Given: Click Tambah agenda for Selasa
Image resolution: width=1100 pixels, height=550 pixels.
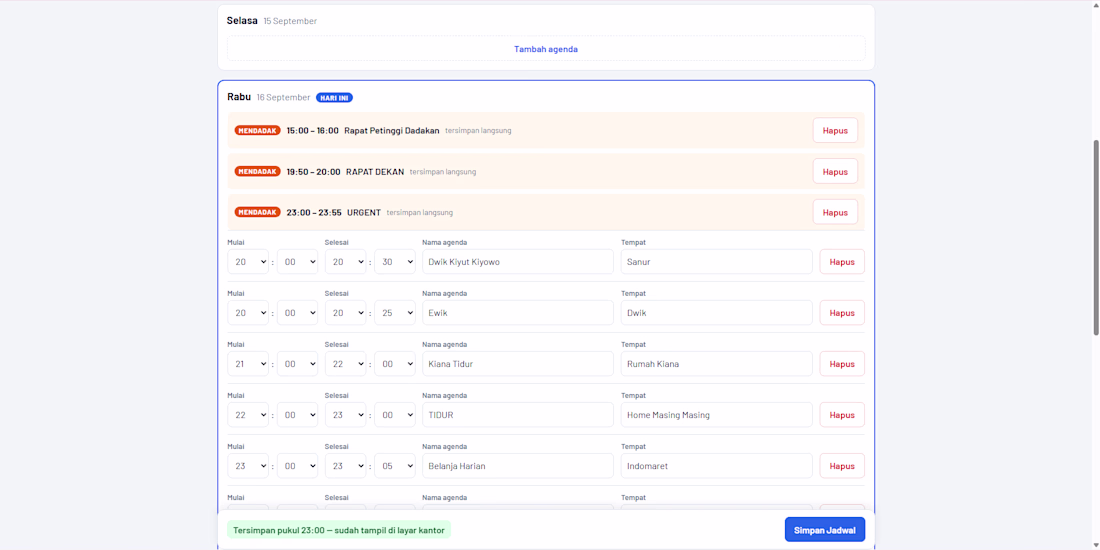Looking at the screenshot, I should pyautogui.click(x=546, y=49).
